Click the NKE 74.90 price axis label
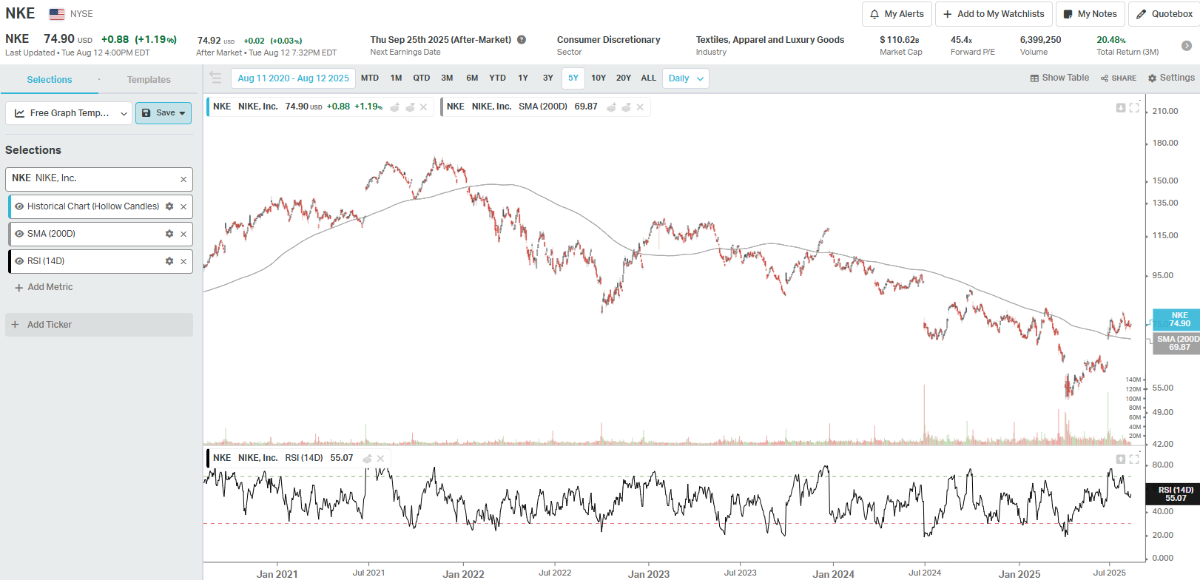This screenshot has width=1200, height=580. click(1176, 319)
